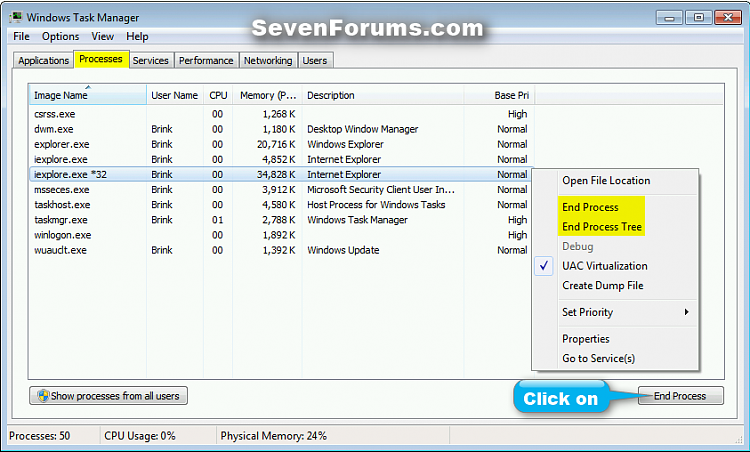The height and width of the screenshot is (452, 750).
Task: Choose Open File Location in context menu
Action: point(606,180)
